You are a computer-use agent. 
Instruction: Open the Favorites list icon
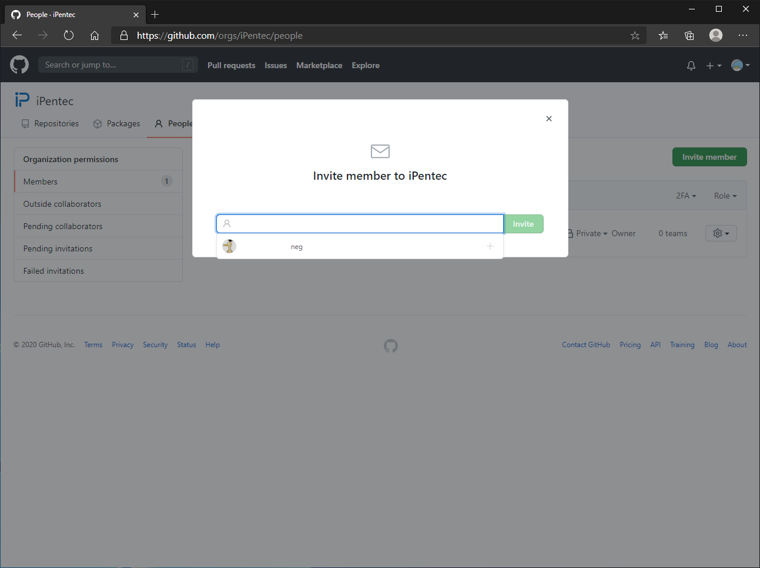(663, 35)
